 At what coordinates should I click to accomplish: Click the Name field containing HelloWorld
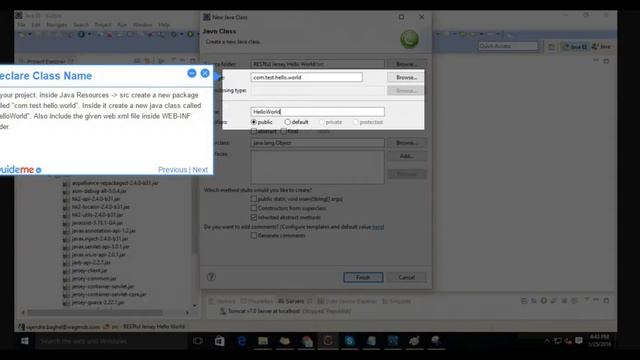click(318, 111)
